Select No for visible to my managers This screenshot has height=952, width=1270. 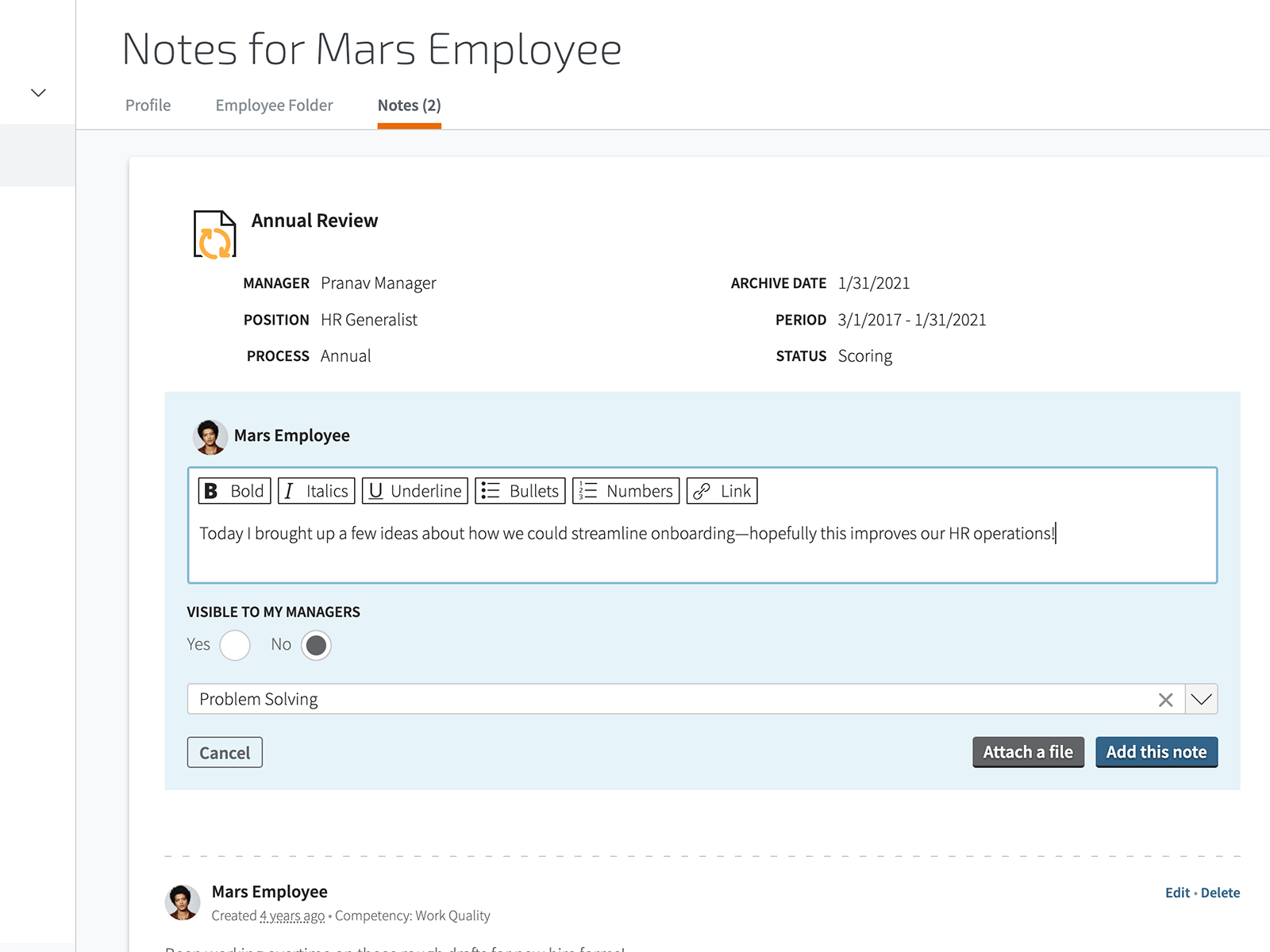pyautogui.click(x=316, y=645)
